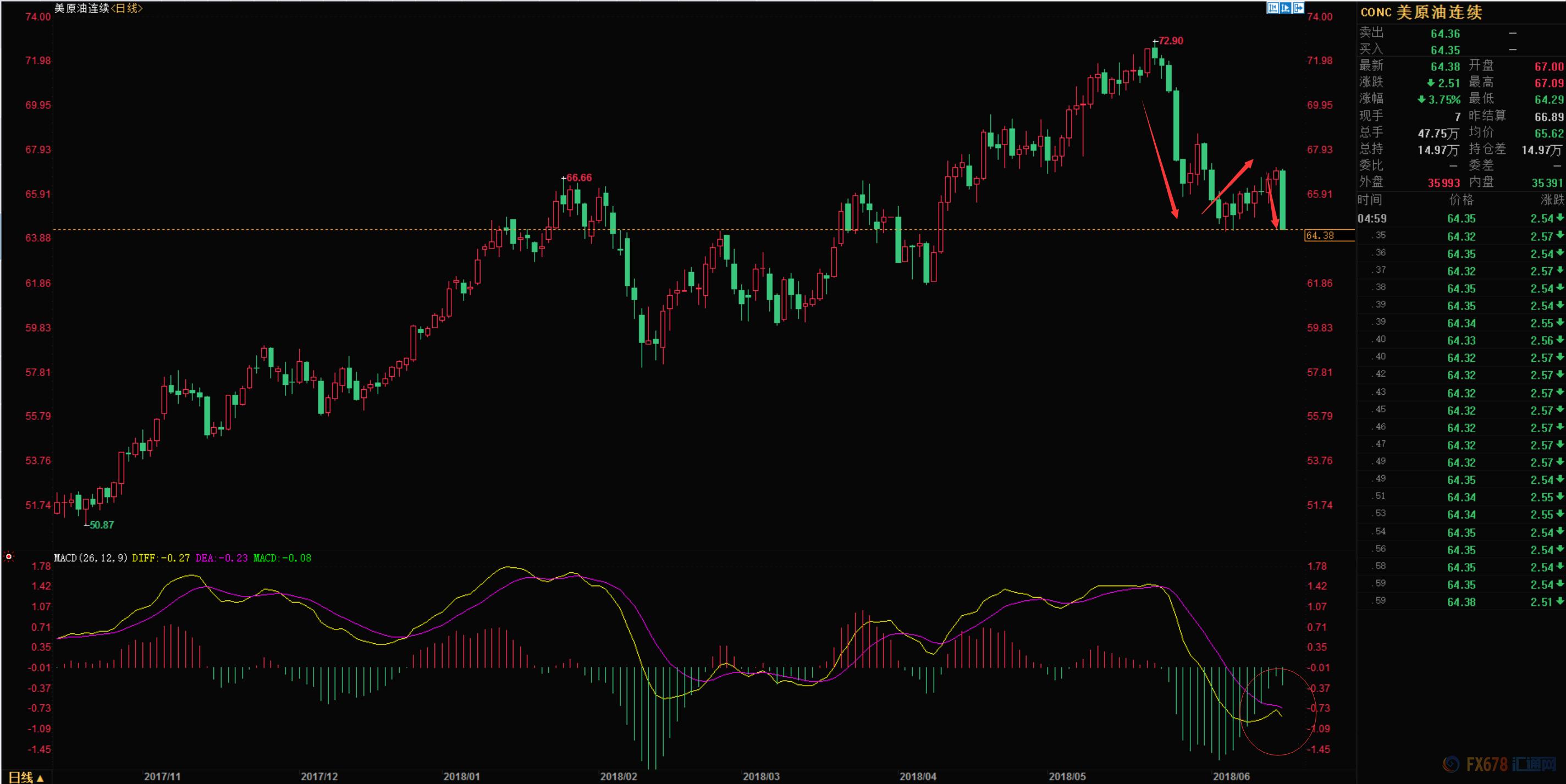Click the green down arrow beside 涨幅 3.75%

[x=1422, y=99]
